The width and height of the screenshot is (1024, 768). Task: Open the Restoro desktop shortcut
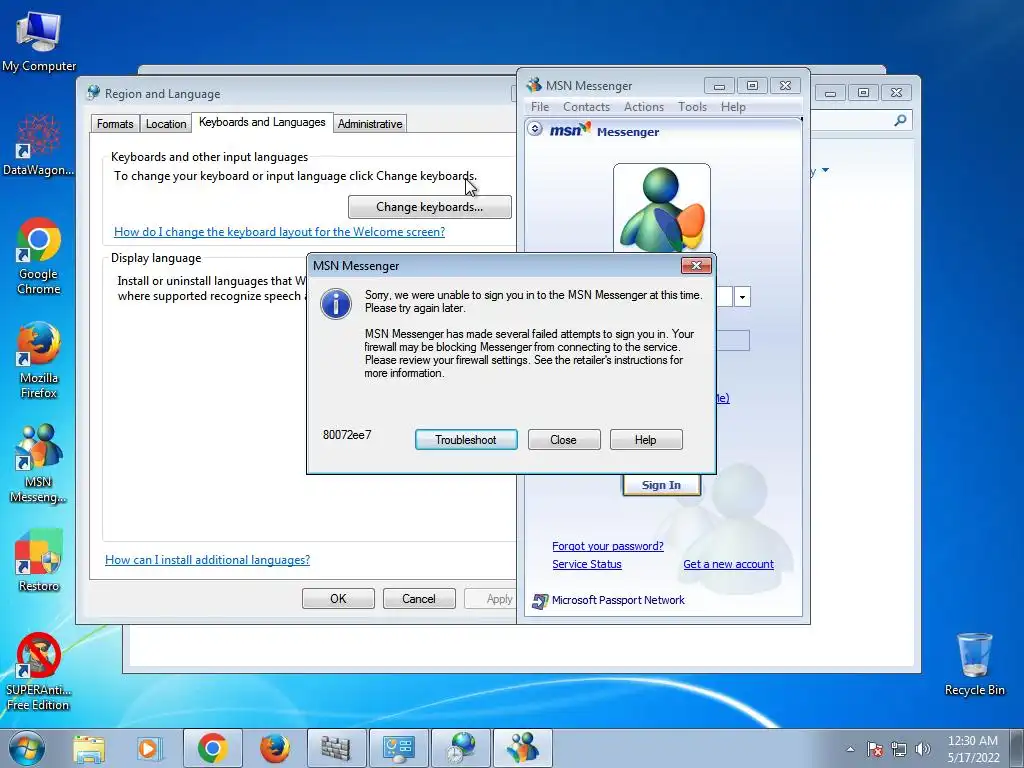coord(39,560)
